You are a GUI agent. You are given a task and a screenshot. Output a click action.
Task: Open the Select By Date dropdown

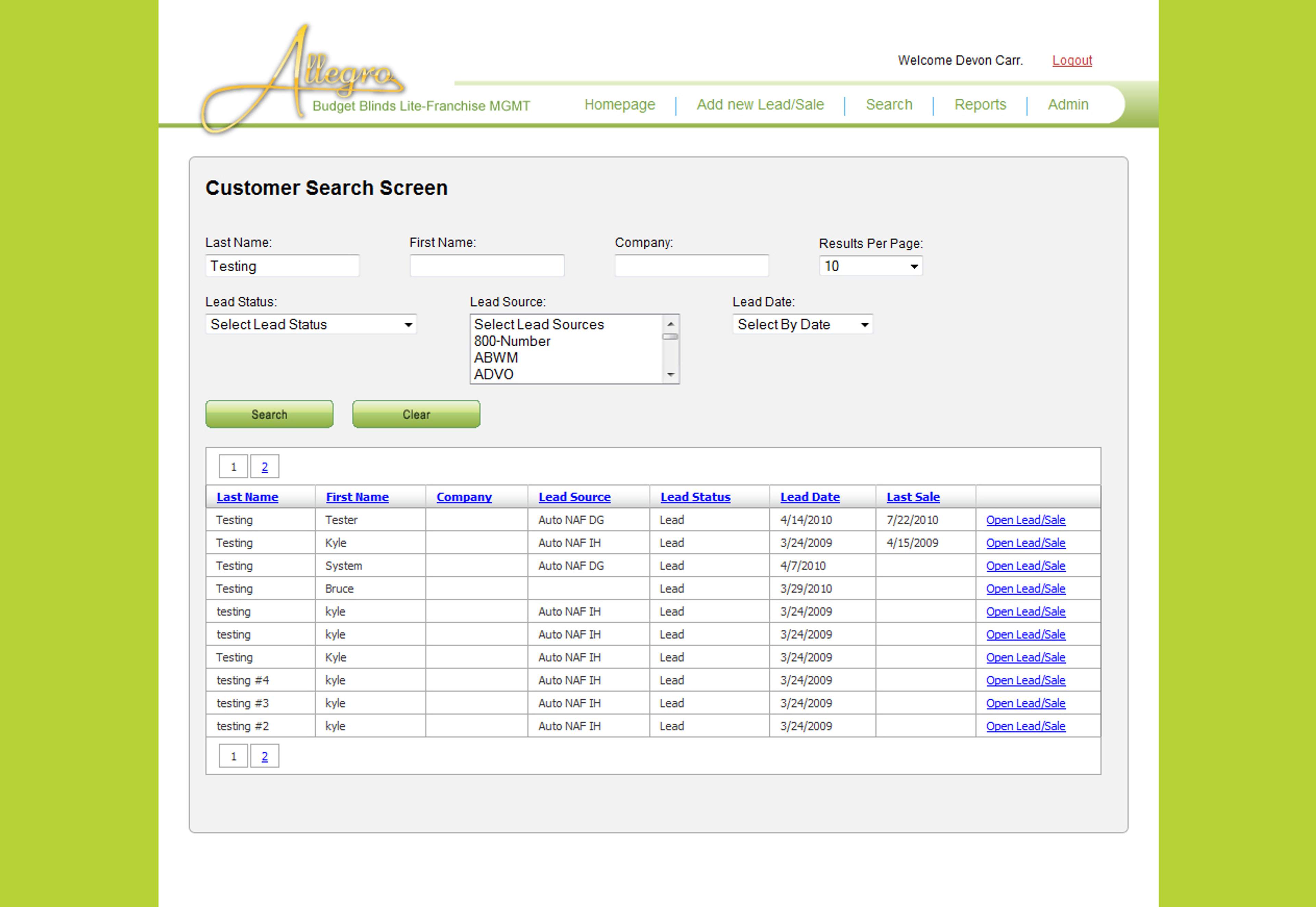tap(803, 324)
